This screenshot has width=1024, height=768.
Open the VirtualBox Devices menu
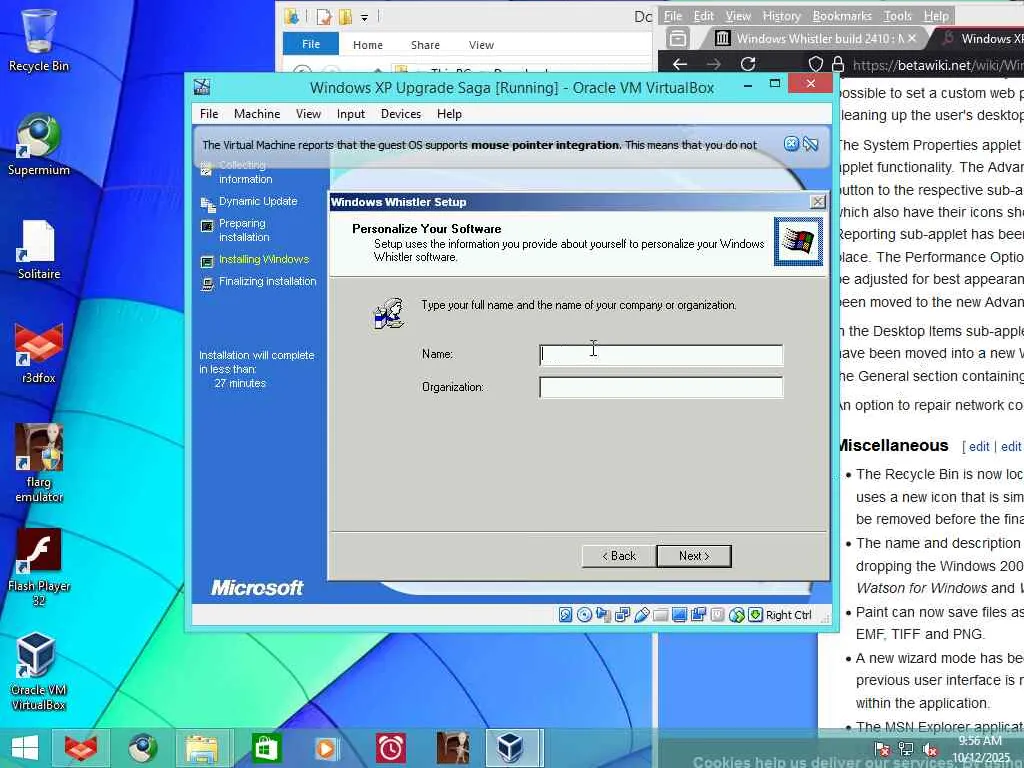pos(401,114)
